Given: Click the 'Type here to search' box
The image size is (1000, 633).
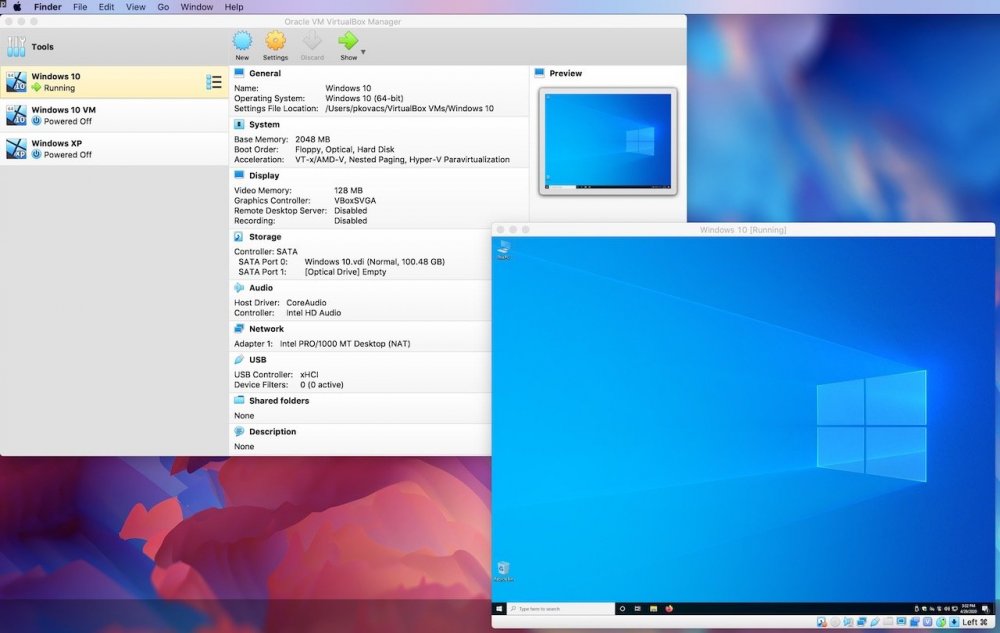Looking at the screenshot, I should click(561, 609).
